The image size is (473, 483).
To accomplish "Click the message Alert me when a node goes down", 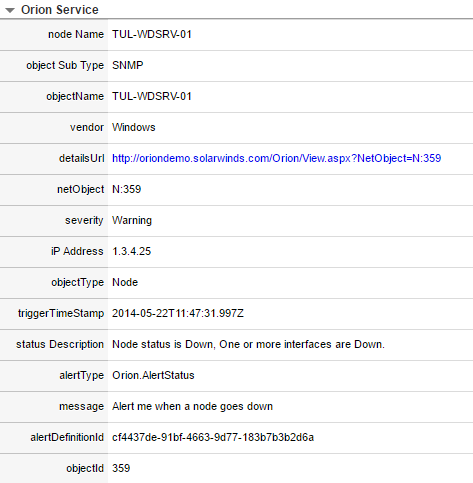I will [192, 406].
